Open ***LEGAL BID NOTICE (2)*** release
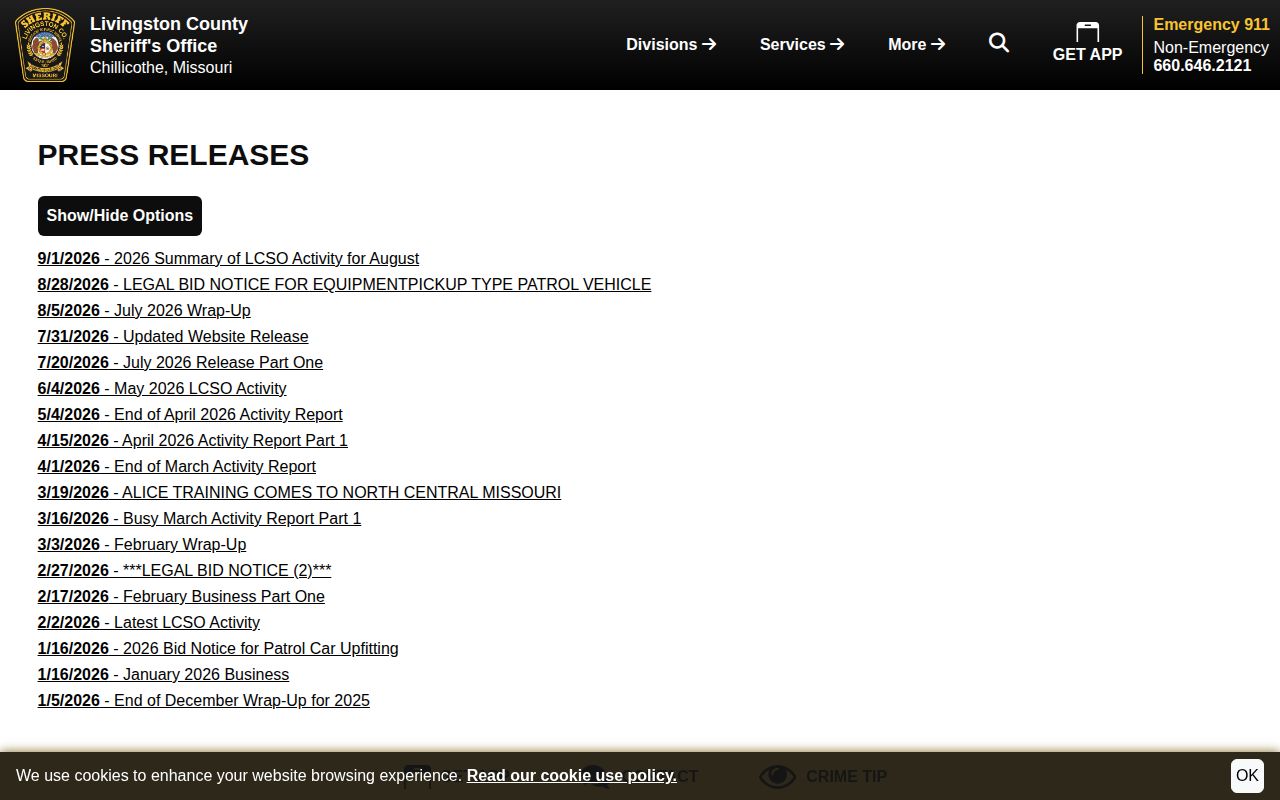Viewport: 1280px width, 800px height. (184, 570)
